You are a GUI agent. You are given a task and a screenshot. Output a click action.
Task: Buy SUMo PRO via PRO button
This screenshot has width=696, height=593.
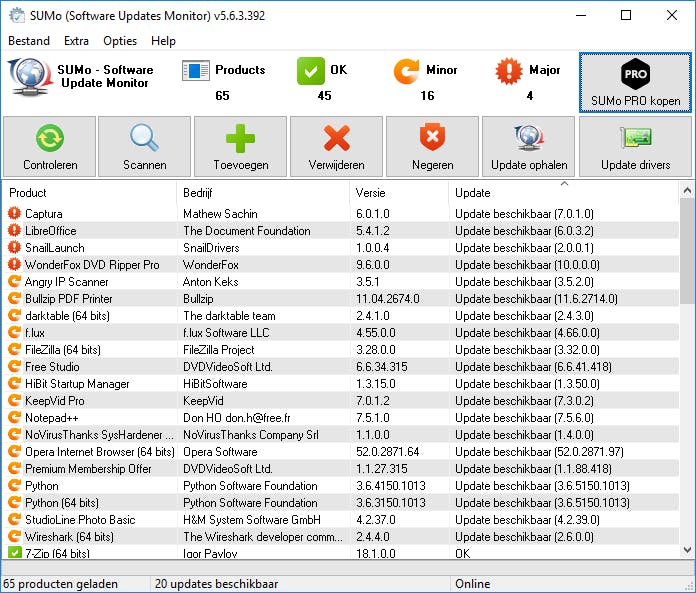coord(635,83)
